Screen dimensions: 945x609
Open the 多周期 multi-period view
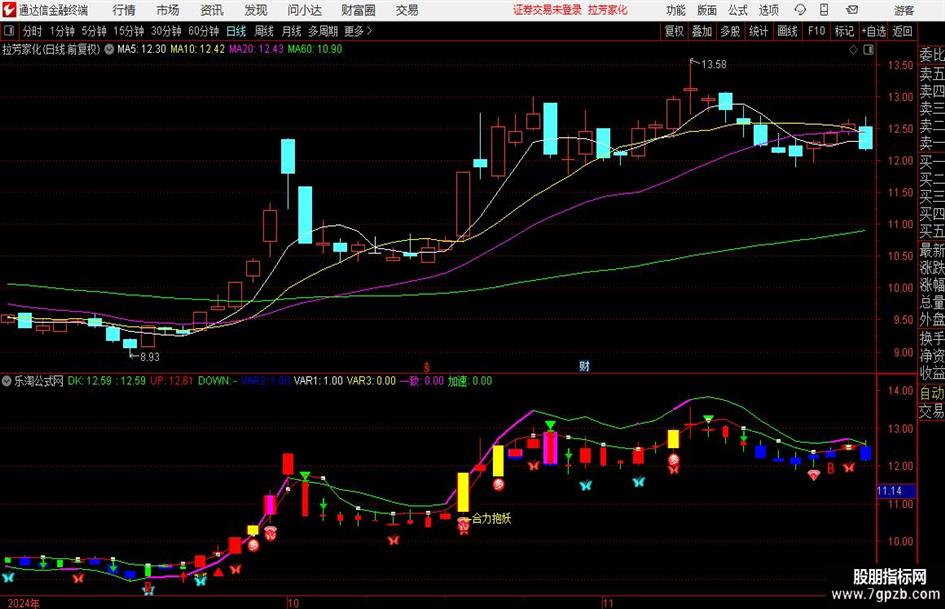coord(323,31)
